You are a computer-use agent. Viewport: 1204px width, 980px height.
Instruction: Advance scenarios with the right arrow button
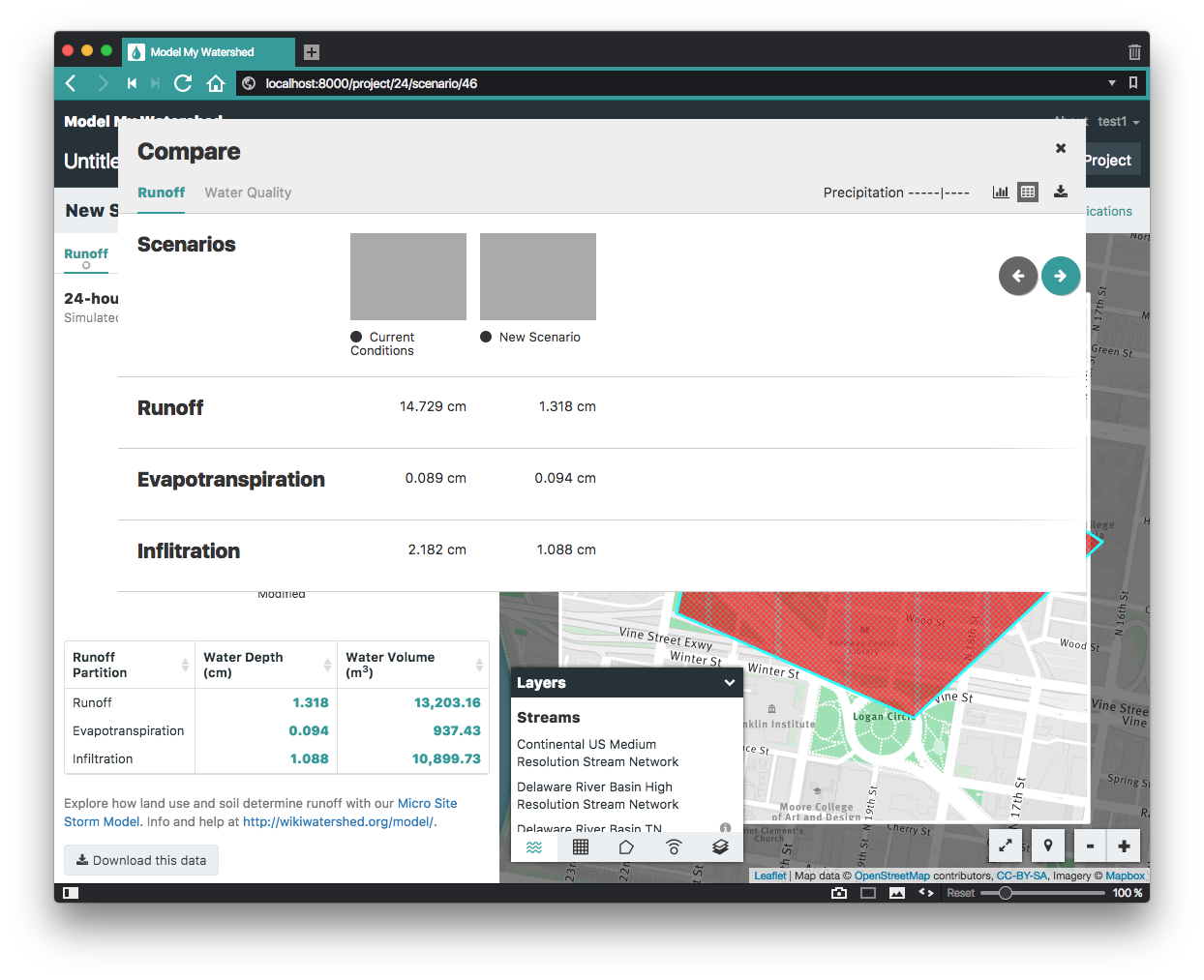tap(1061, 276)
